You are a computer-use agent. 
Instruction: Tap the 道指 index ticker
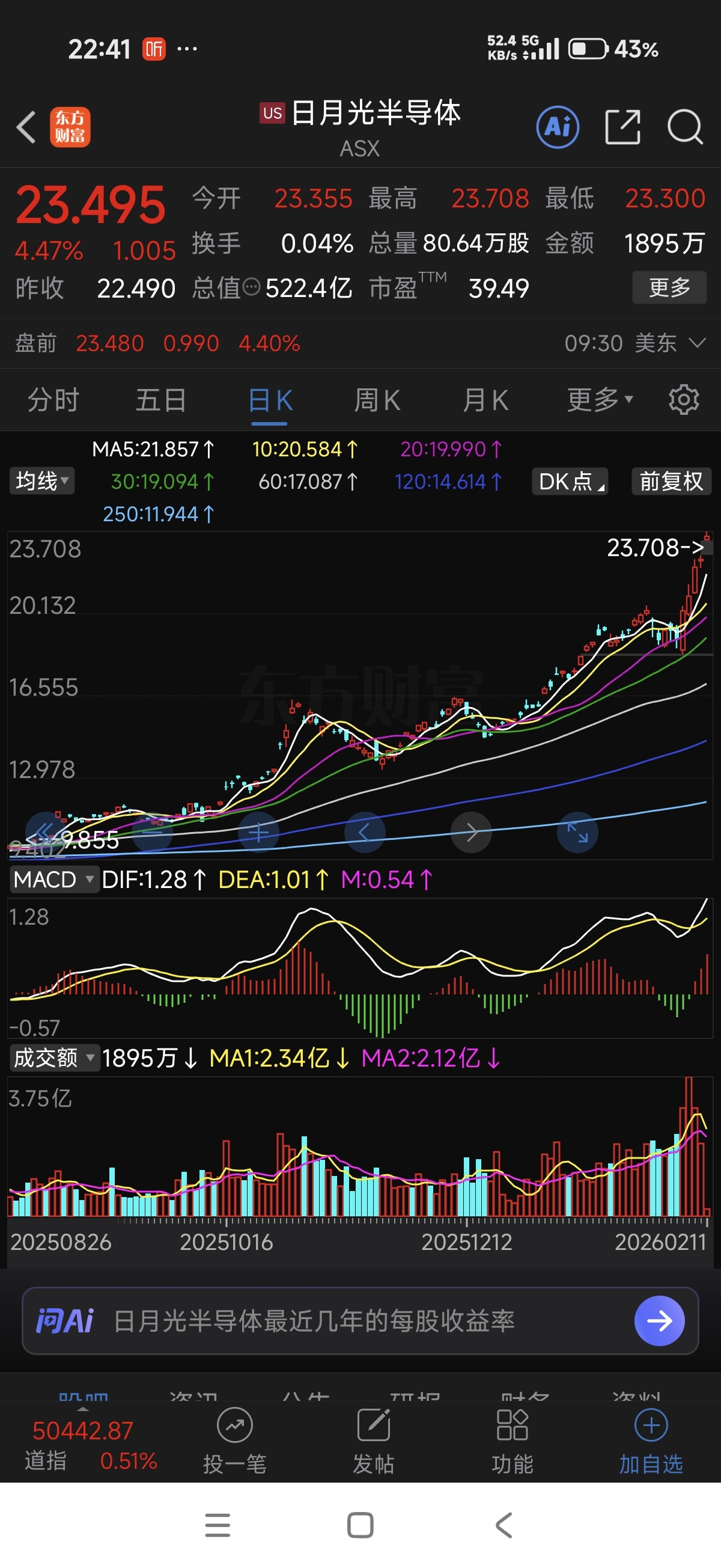[x=90, y=1446]
